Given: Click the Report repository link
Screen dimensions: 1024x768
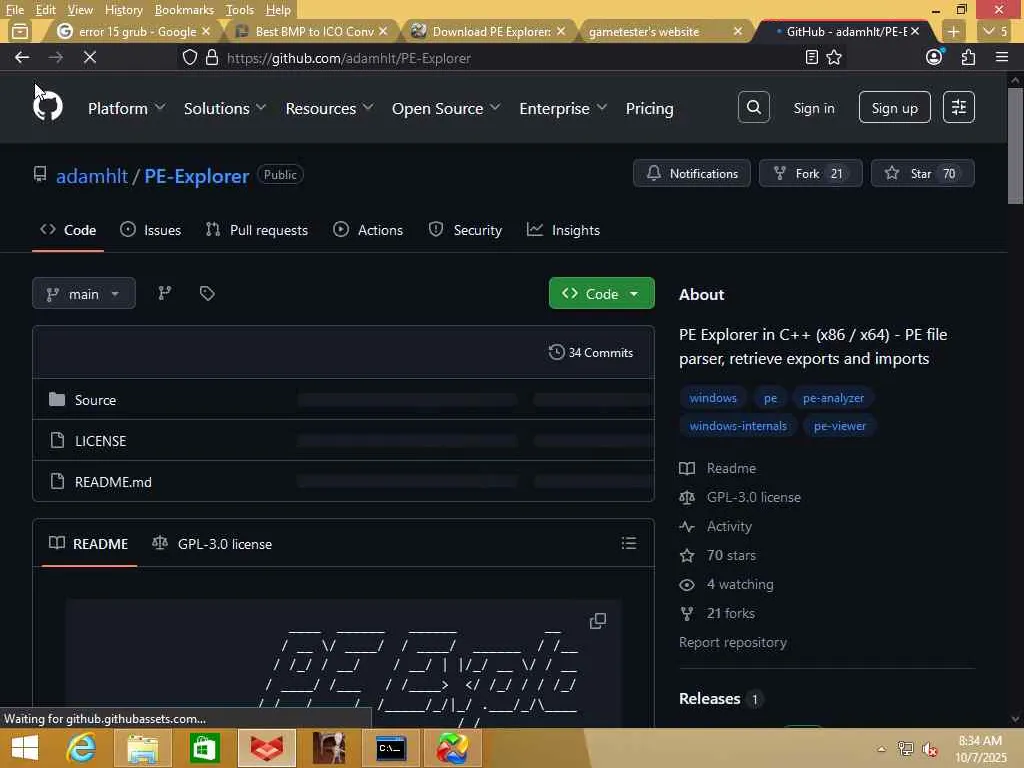Looking at the screenshot, I should coord(733,642).
